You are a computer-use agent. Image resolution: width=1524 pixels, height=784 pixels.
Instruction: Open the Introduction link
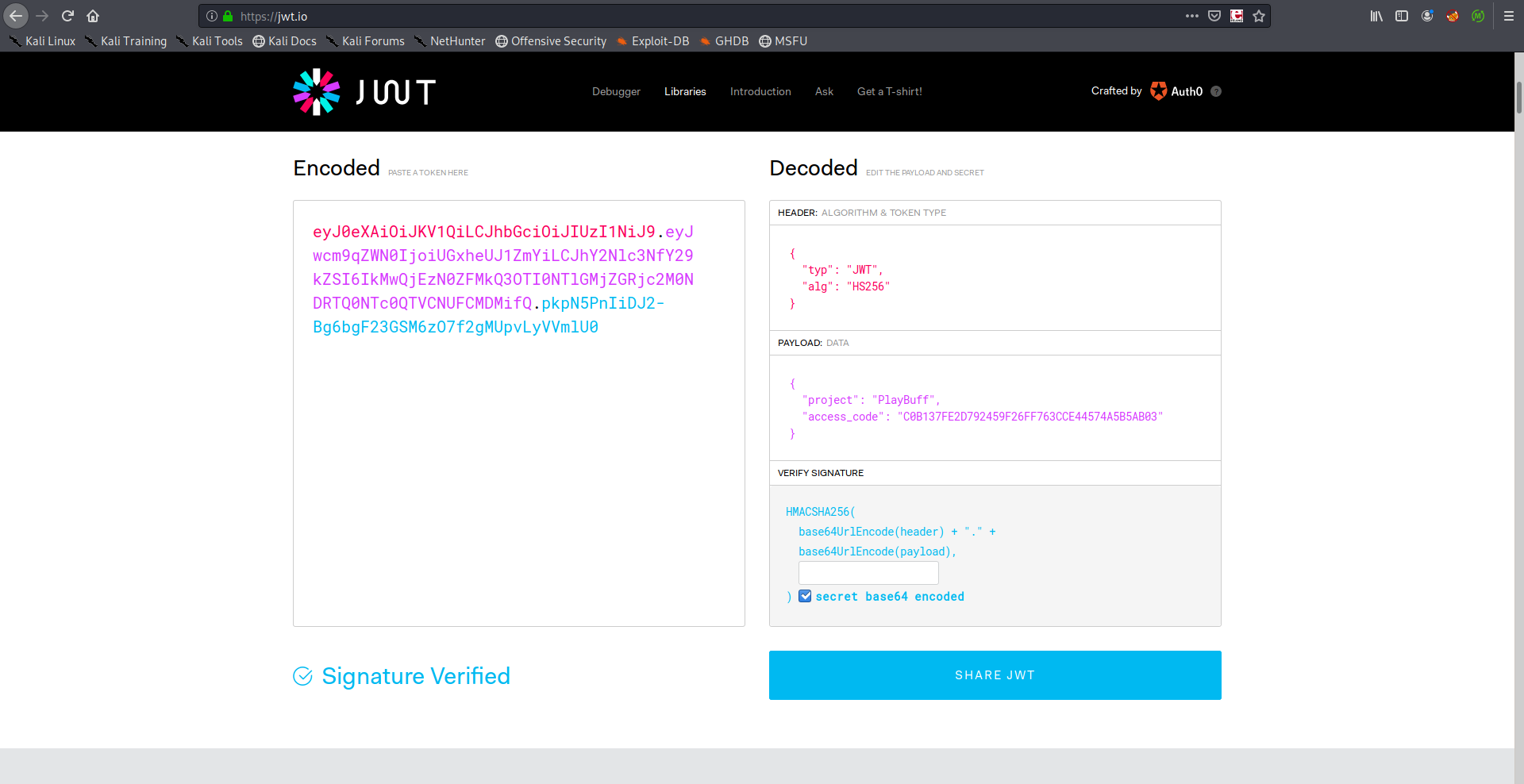[x=760, y=91]
